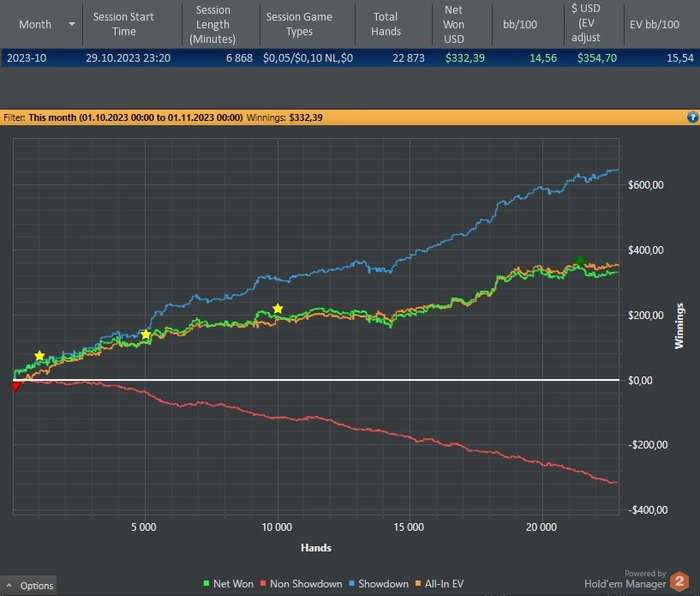
Task: Sort by bb/100 column header
Action: point(520,24)
